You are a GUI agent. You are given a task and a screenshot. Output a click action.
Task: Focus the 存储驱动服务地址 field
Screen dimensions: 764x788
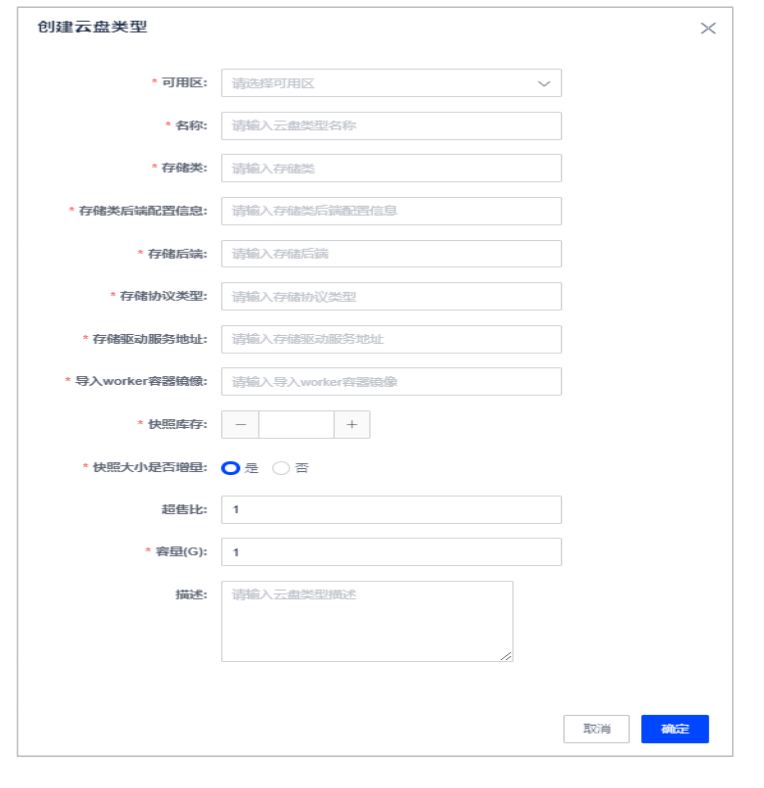[x=391, y=339]
